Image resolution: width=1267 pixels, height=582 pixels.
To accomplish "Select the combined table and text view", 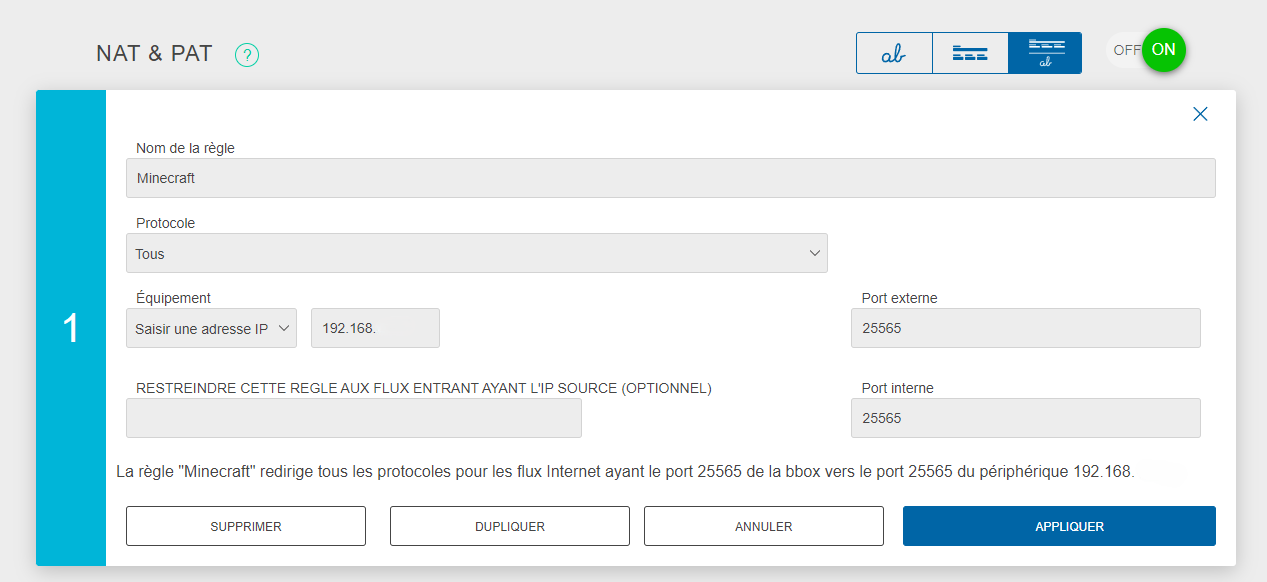I will click(x=1045, y=53).
